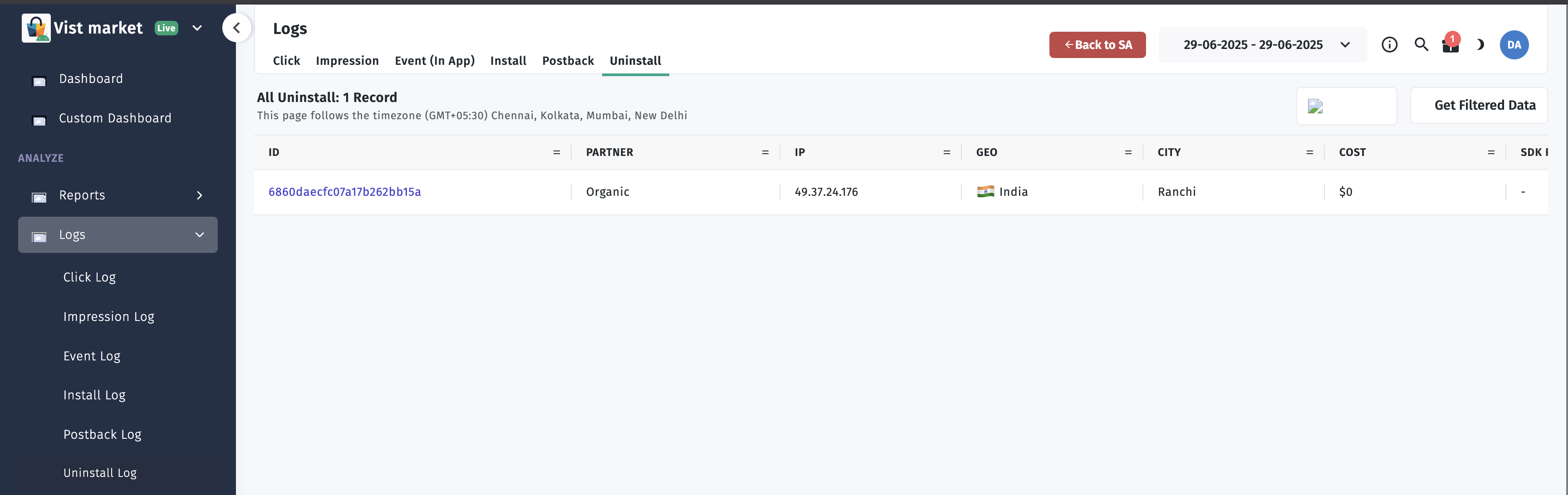Click the info circle icon
Viewport: 1568px width, 495px height.
point(1389,44)
